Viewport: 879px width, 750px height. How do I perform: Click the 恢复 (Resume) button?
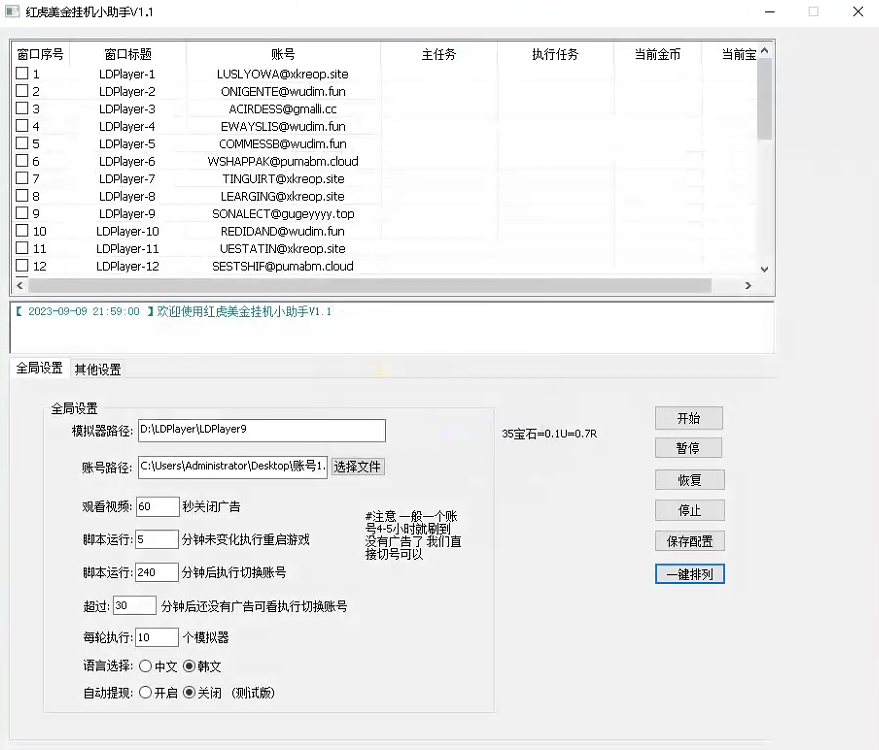[688, 479]
